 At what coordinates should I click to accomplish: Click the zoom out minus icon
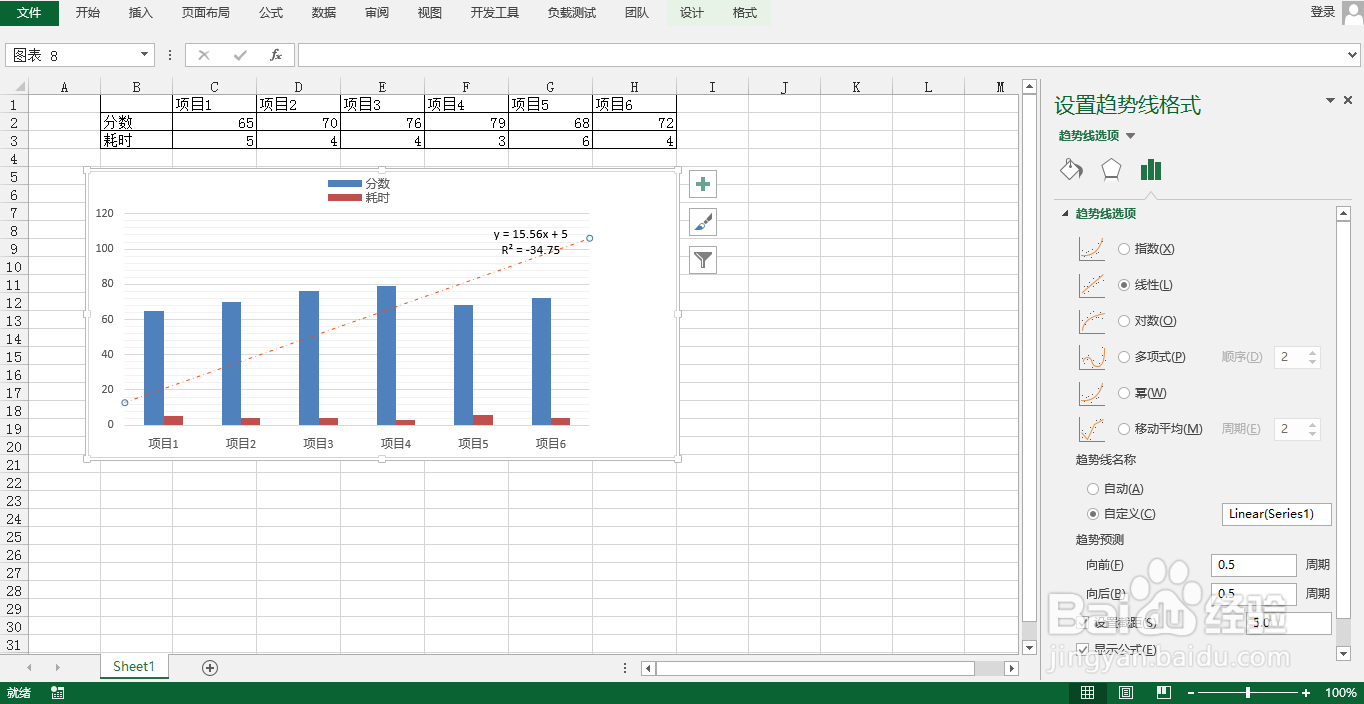(1191, 693)
